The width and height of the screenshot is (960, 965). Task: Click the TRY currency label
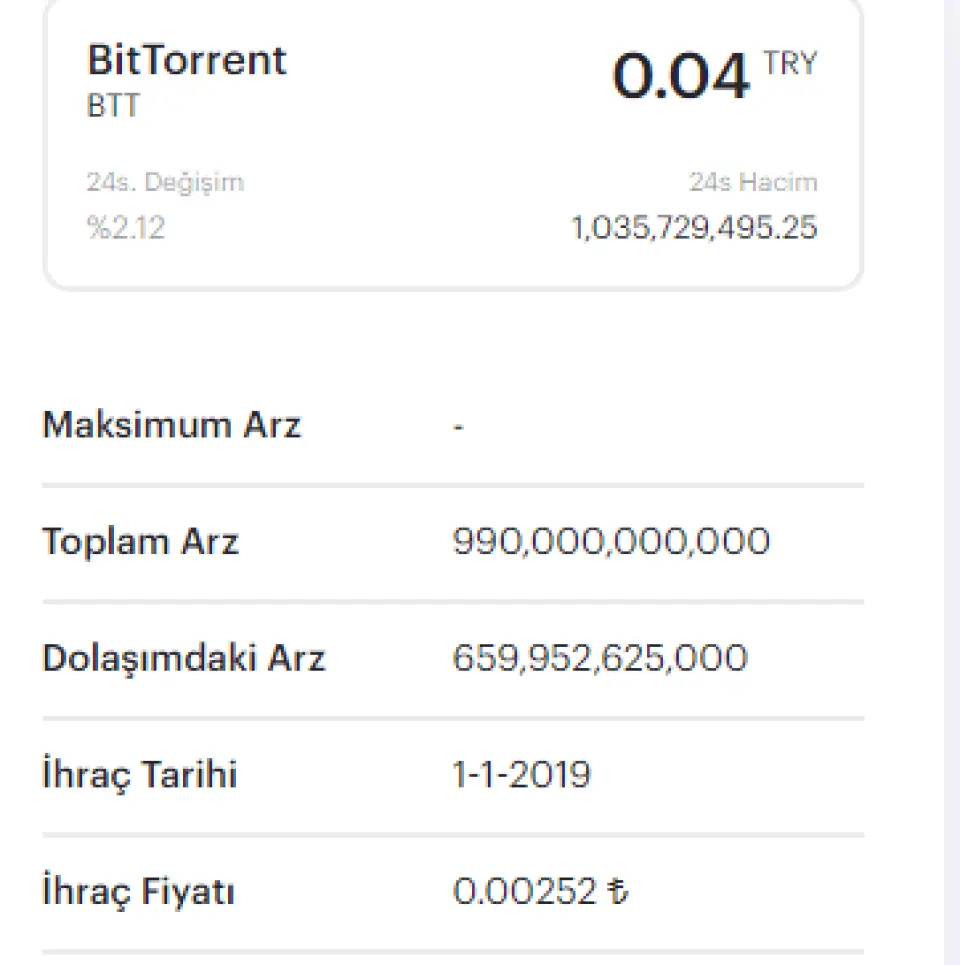tap(790, 64)
